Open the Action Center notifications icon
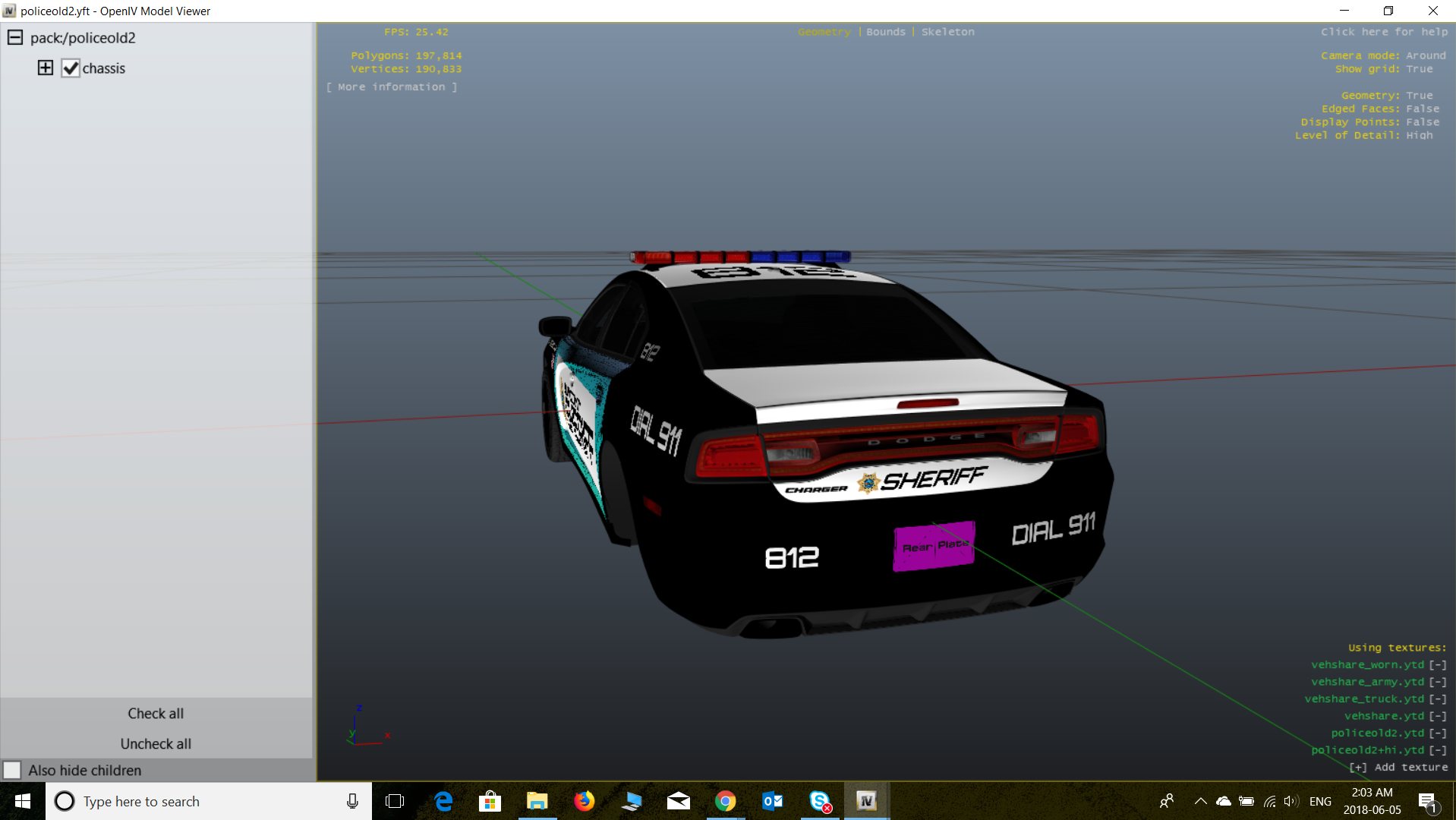Screen dimensions: 1456x820 [x=1428, y=802]
